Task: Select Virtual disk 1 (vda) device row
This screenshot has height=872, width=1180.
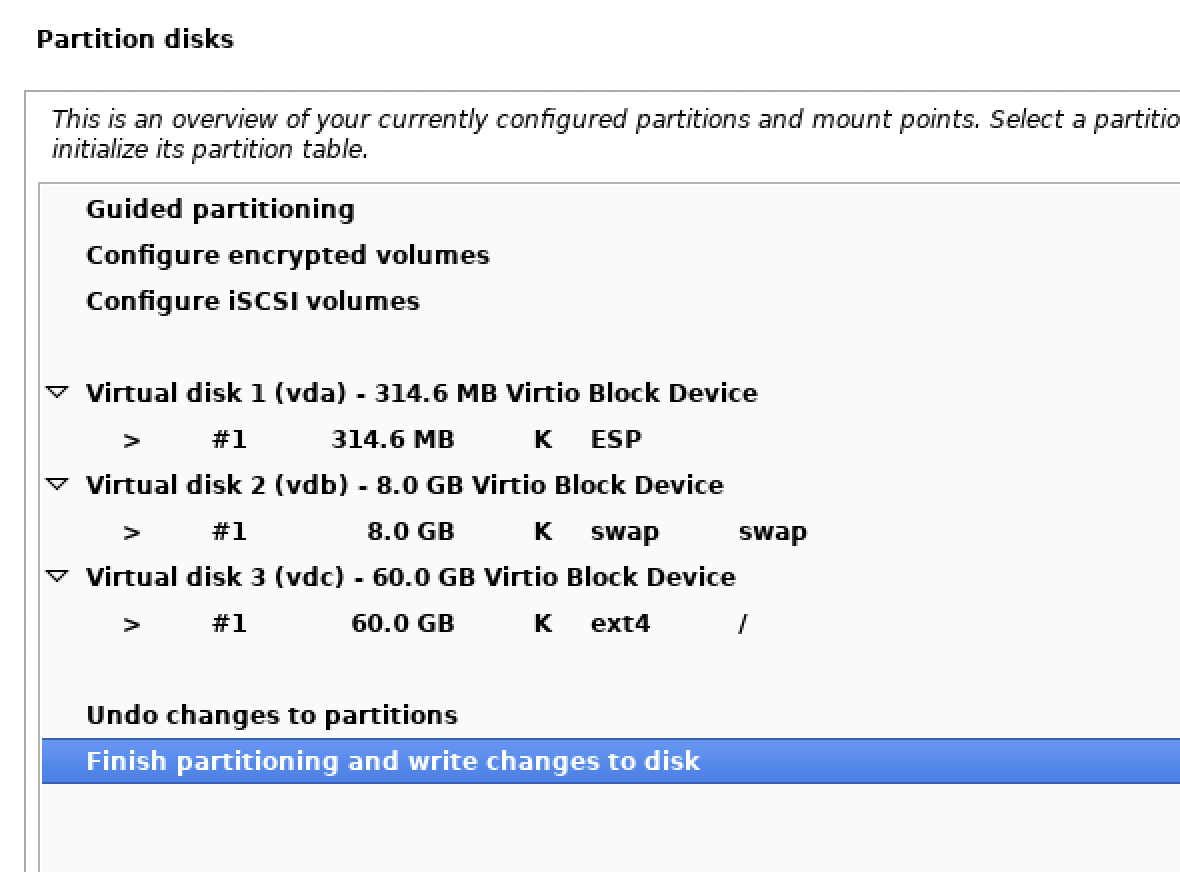Action: (x=421, y=393)
